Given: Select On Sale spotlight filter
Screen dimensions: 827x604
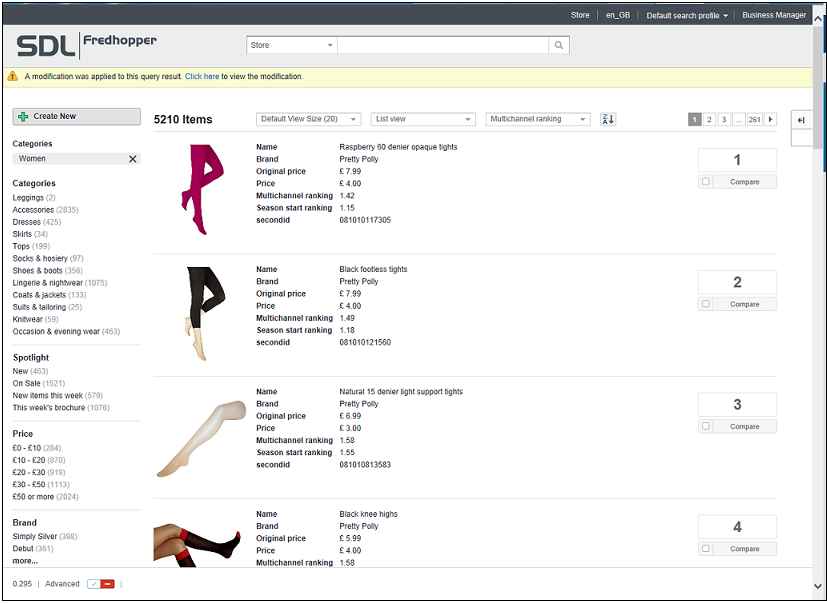Looking at the screenshot, I should (x=39, y=384).
